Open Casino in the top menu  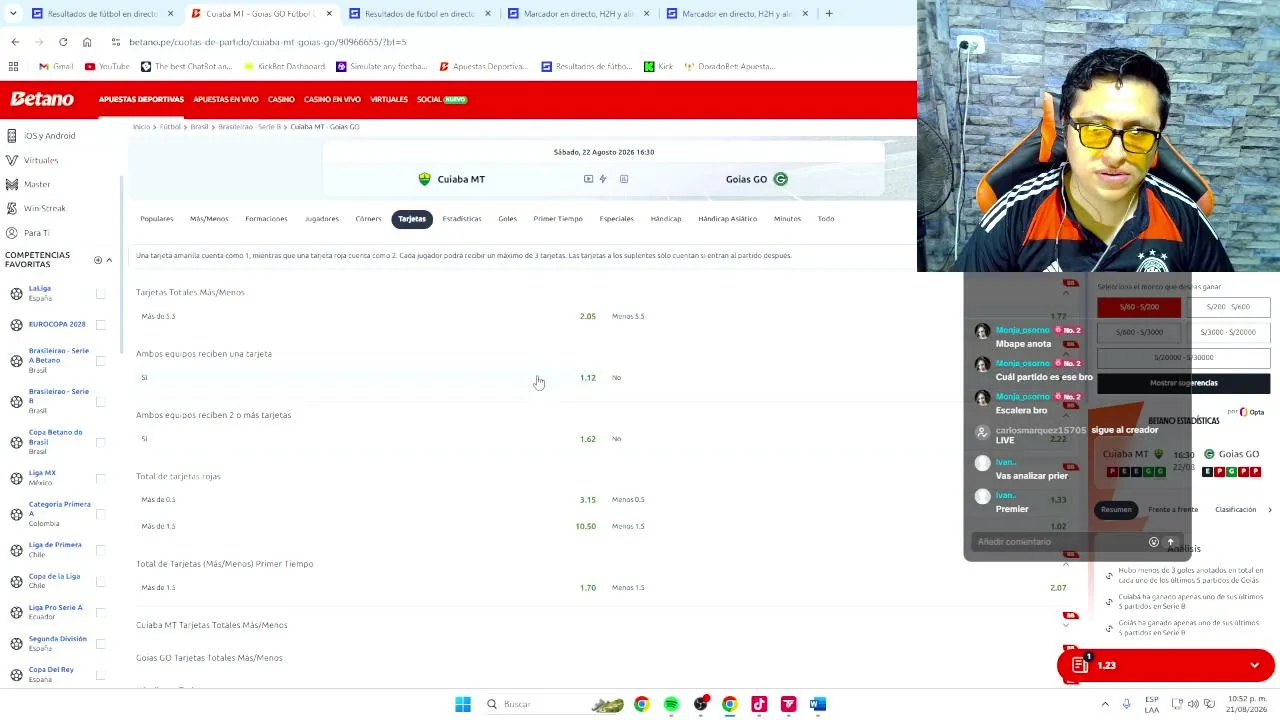point(281,99)
